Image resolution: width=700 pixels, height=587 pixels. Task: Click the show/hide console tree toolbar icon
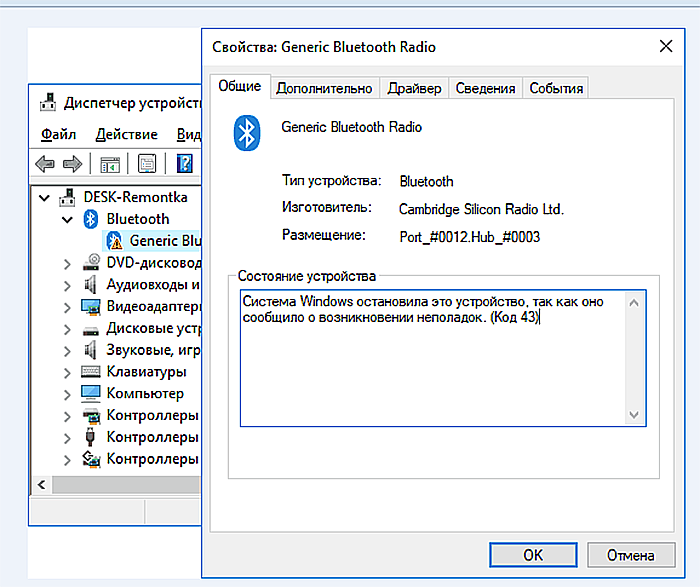(110, 164)
